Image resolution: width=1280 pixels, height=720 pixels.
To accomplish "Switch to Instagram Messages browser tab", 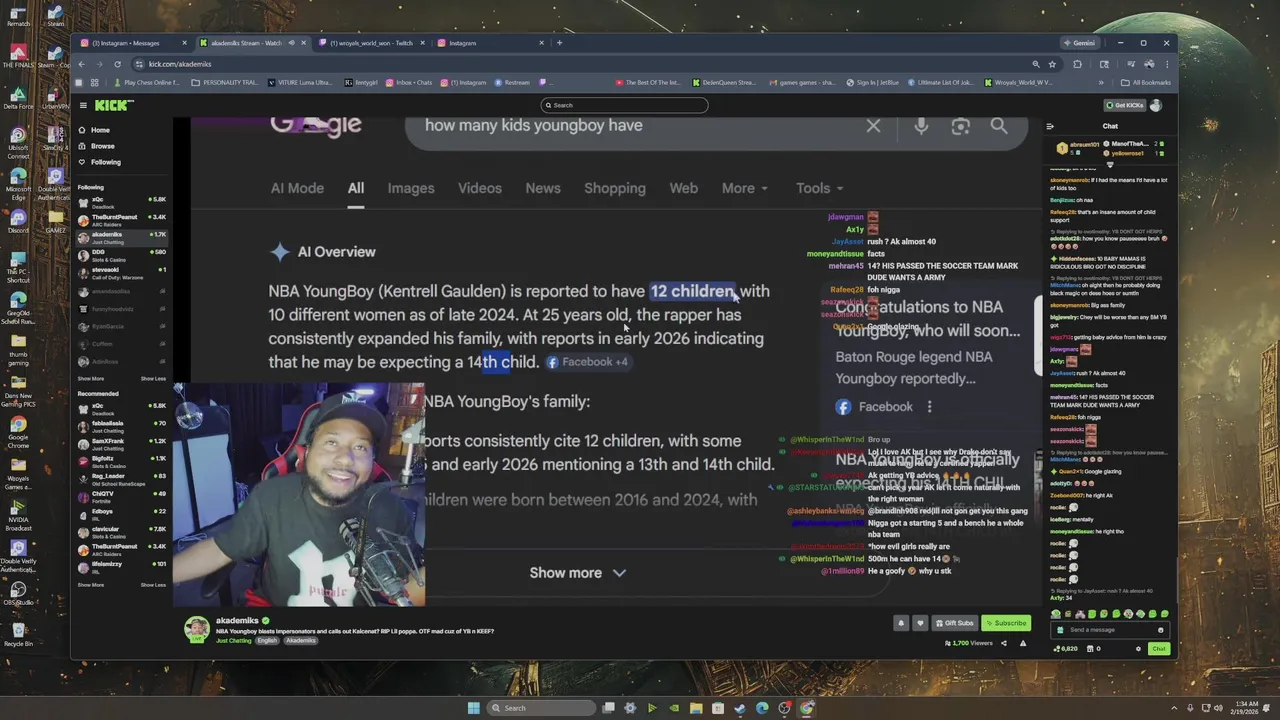I will [133, 43].
